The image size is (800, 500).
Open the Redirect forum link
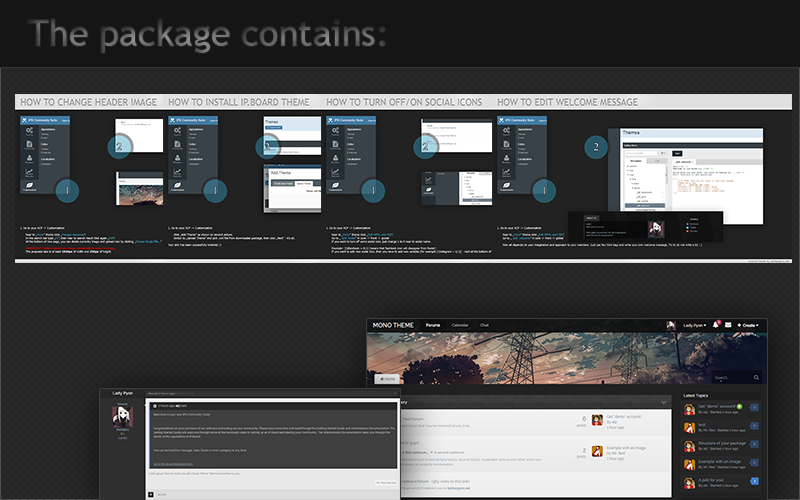415,481
